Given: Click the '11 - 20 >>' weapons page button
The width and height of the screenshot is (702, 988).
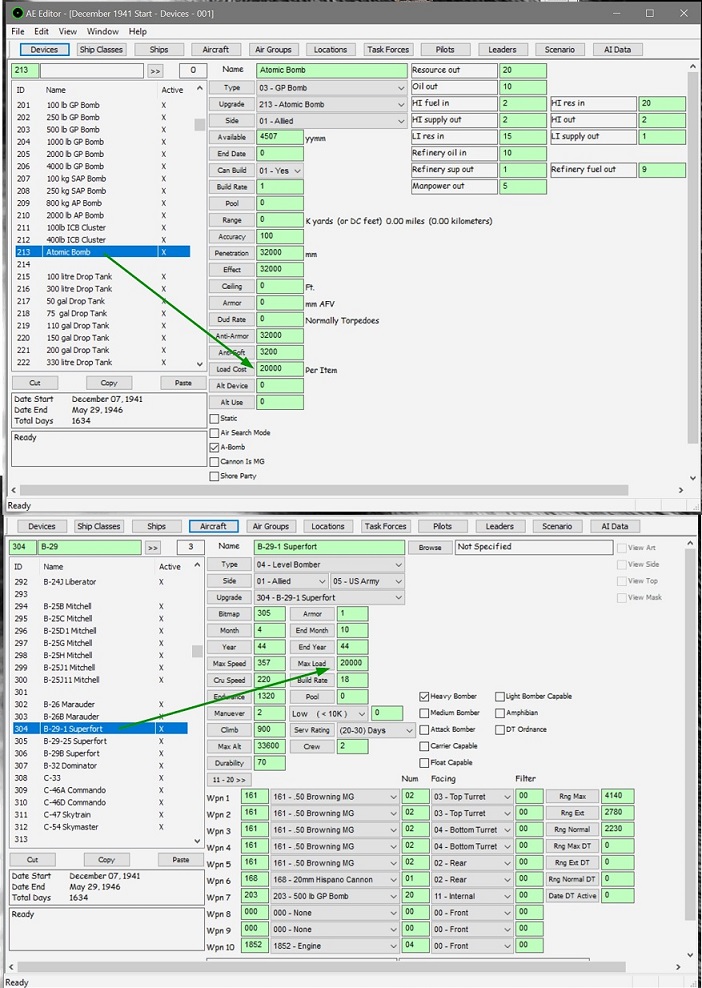Looking at the screenshot, I should [229, 779].
